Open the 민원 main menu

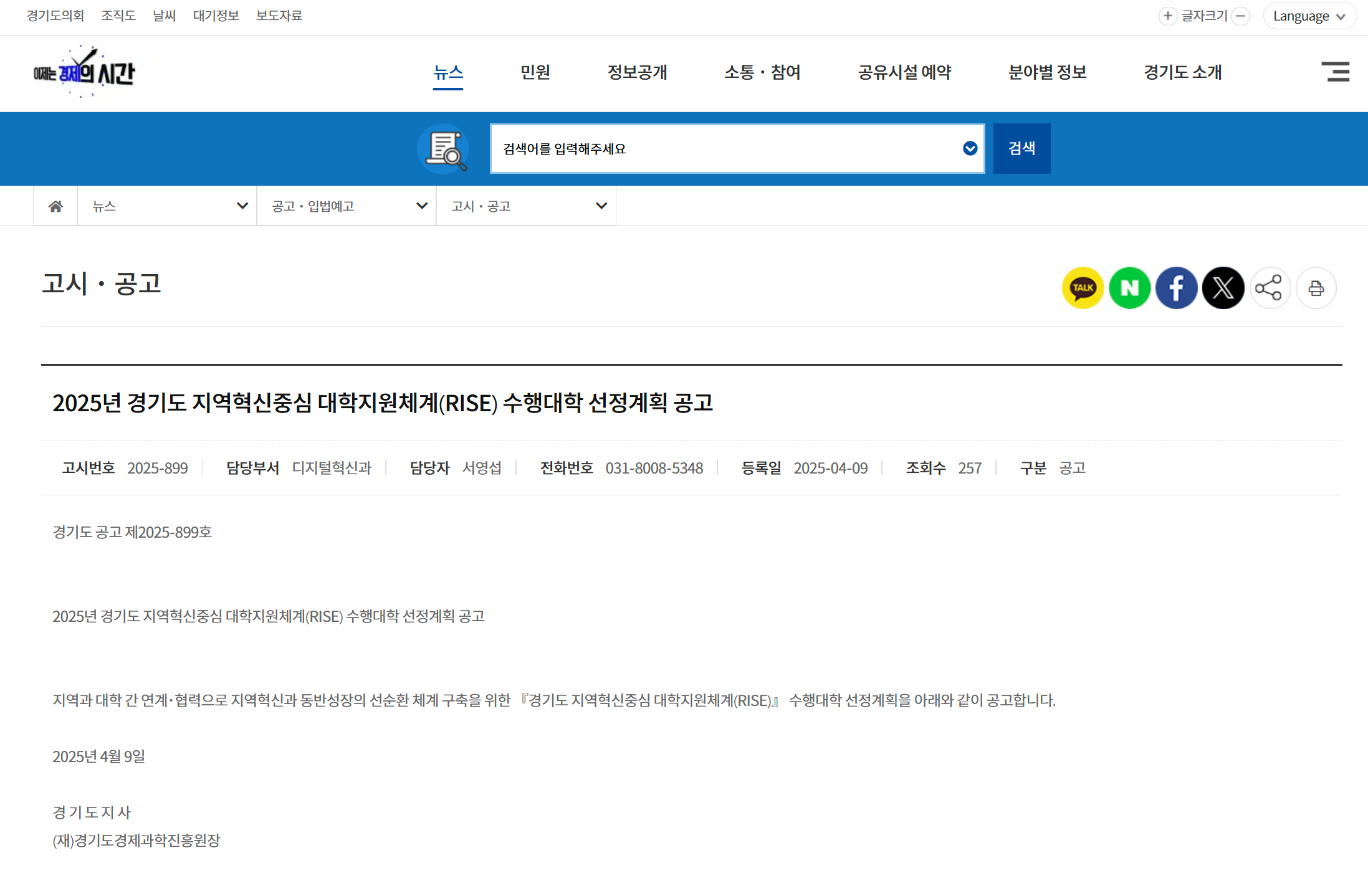[x=535, y=72]
